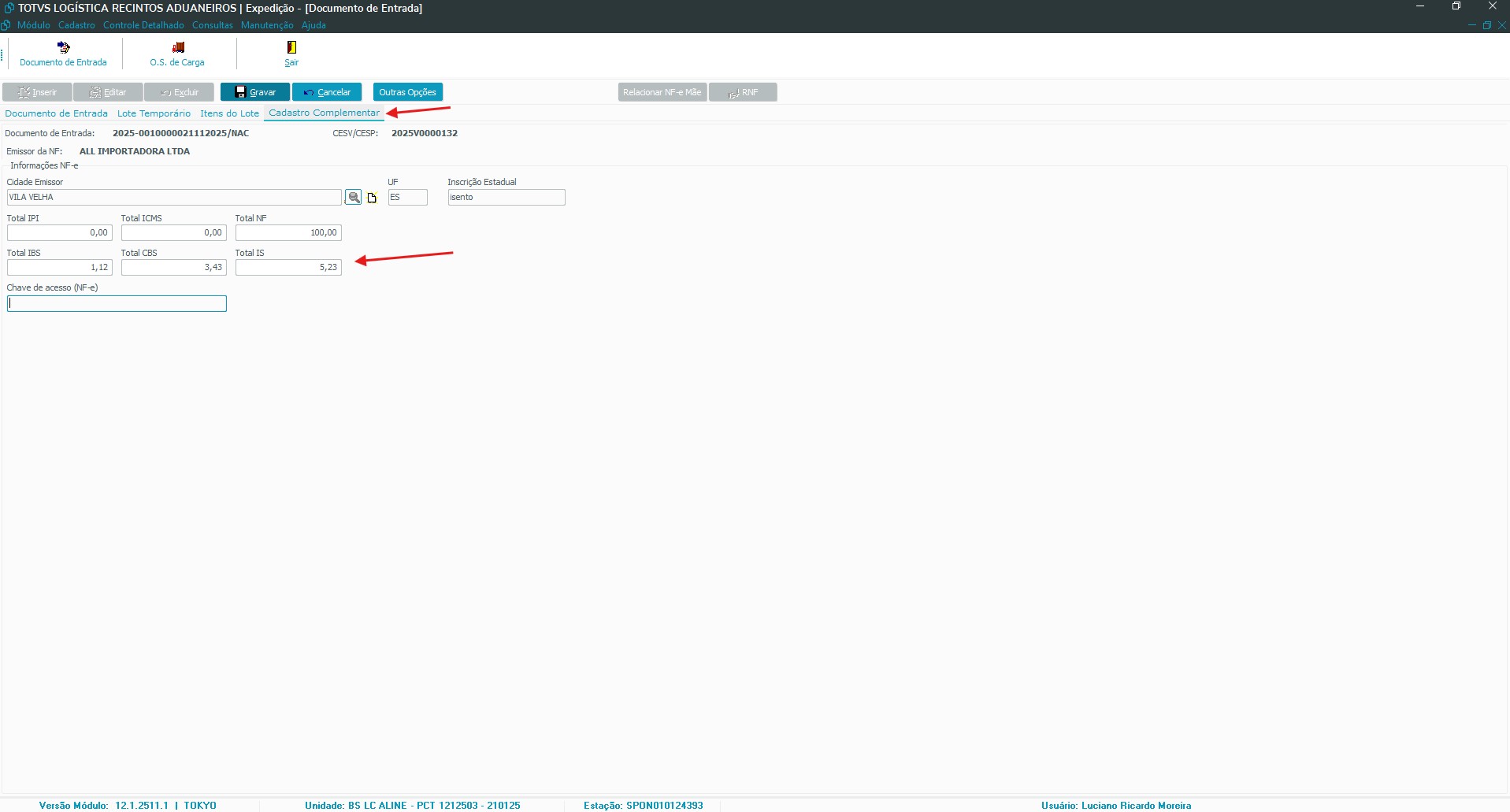
Task: Click the Total IBS field
Action: (x=60, y=268)
